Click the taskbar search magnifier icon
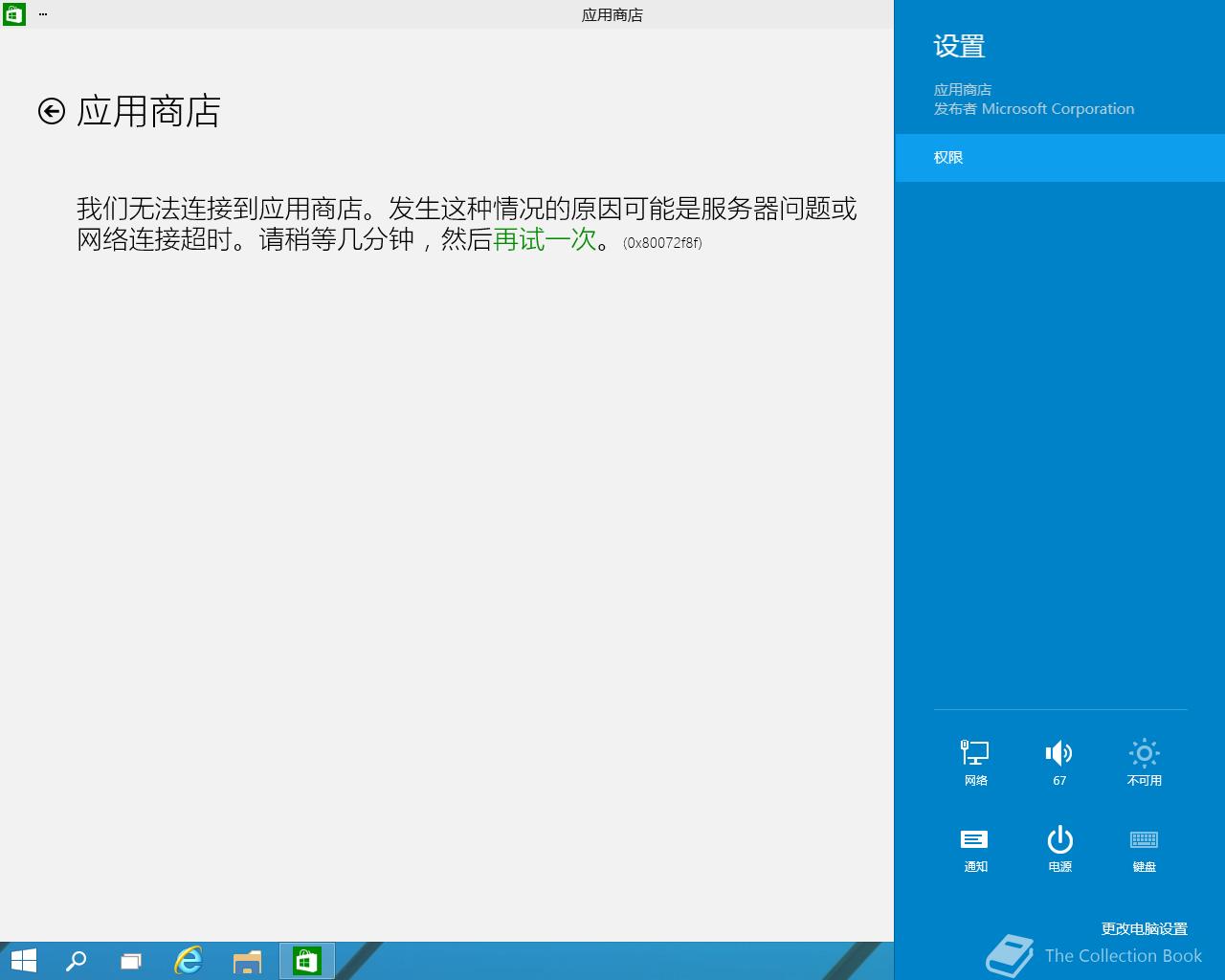Image resolution: width=1225 pixels, height=980 pixels. tap(76, 961)
